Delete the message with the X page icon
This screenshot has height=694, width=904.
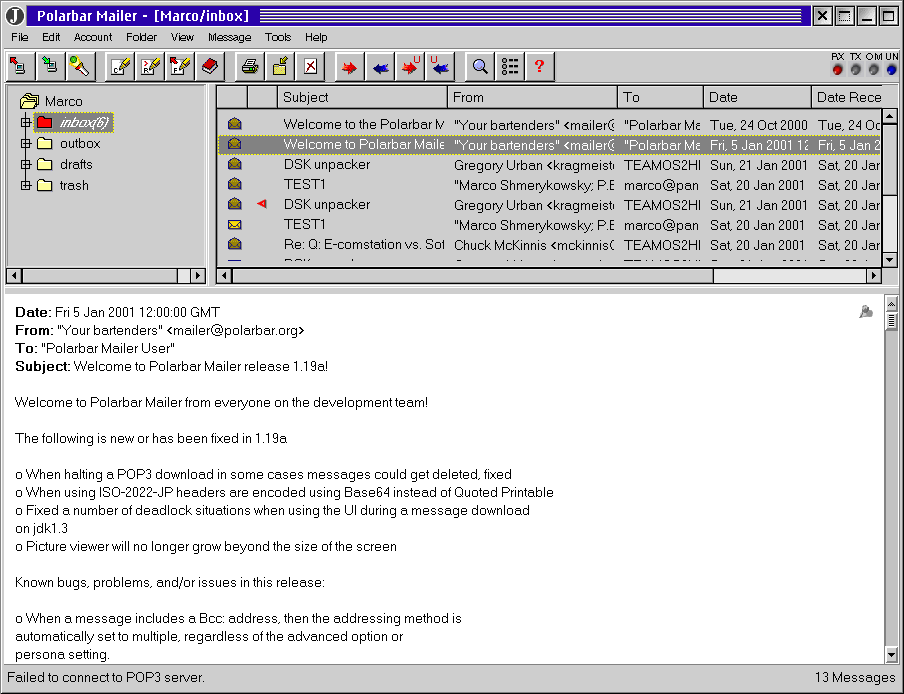point(310,66)
